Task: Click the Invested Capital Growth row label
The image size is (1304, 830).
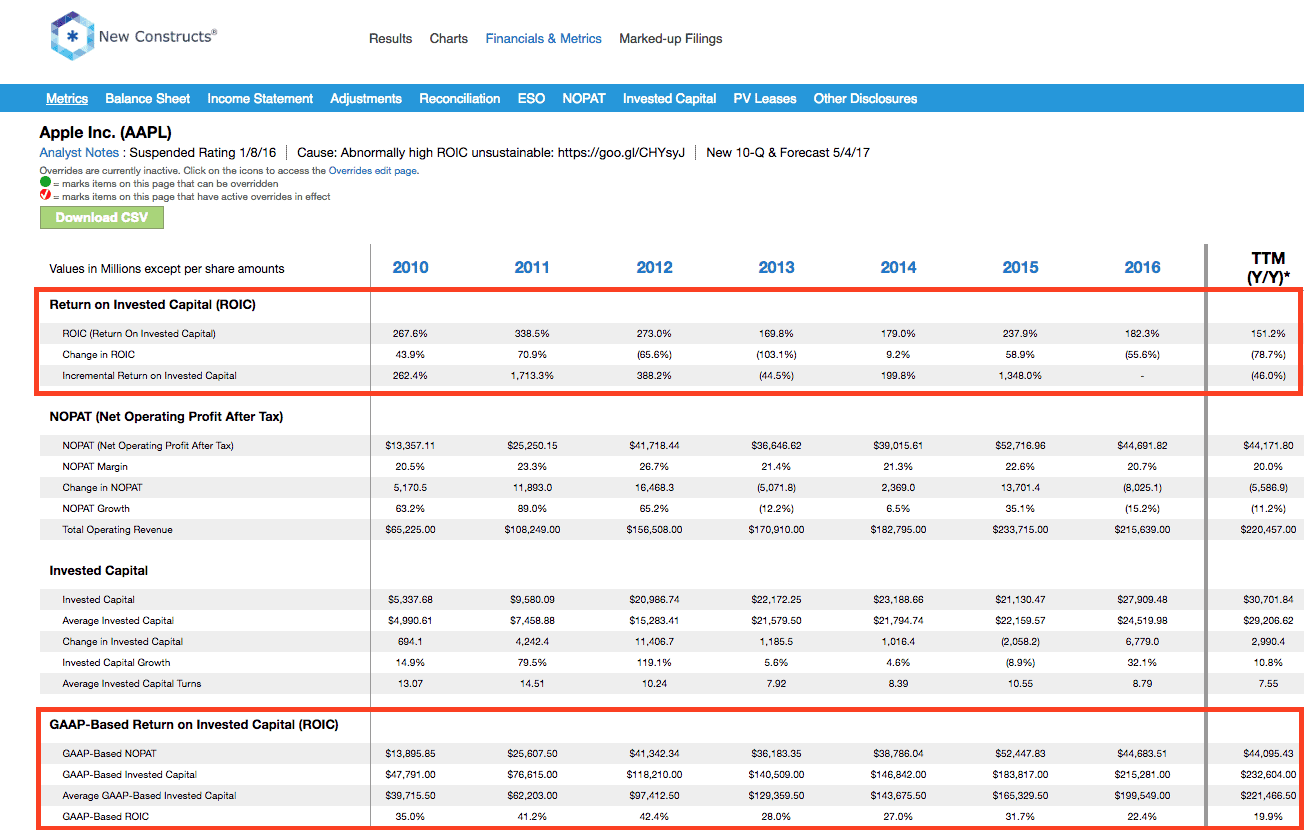Action: 116,663
